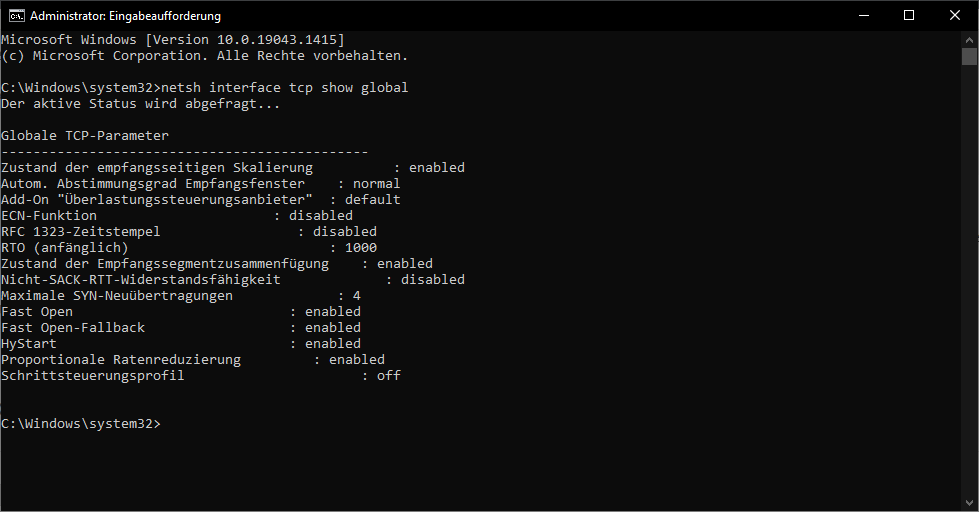The image size is (979, 512).
Task: Click the vertical scrollbar thumb
Action: tap(969, 56)
